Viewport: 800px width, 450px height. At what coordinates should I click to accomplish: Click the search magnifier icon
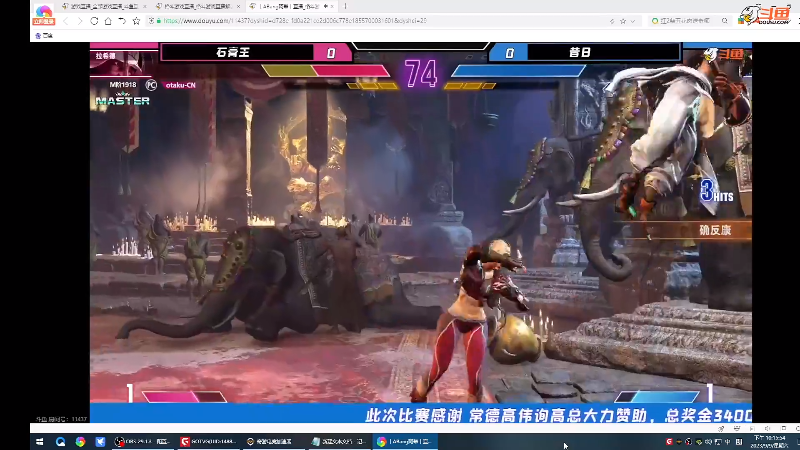click(724, 21)
